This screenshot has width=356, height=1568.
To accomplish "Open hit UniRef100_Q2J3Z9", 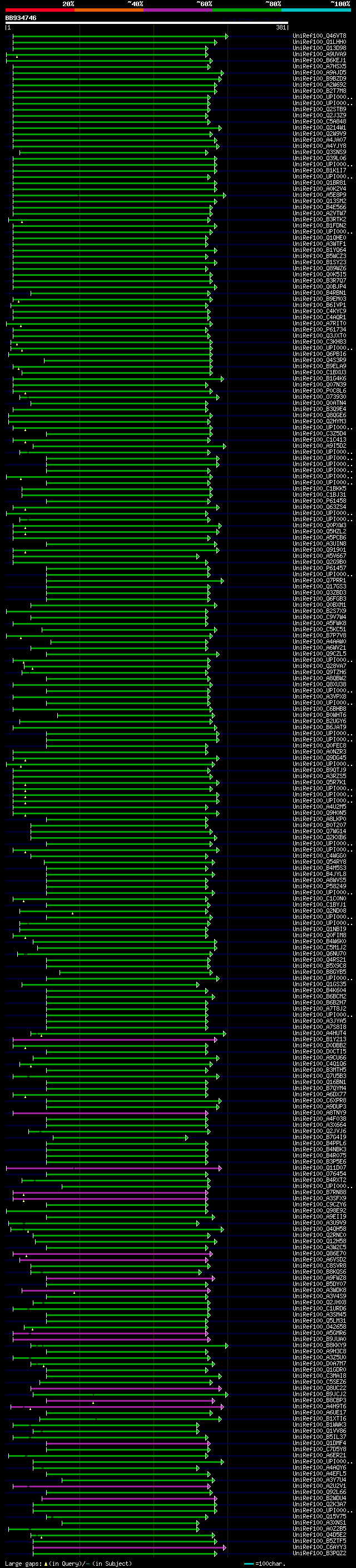I will pos(319,115).
